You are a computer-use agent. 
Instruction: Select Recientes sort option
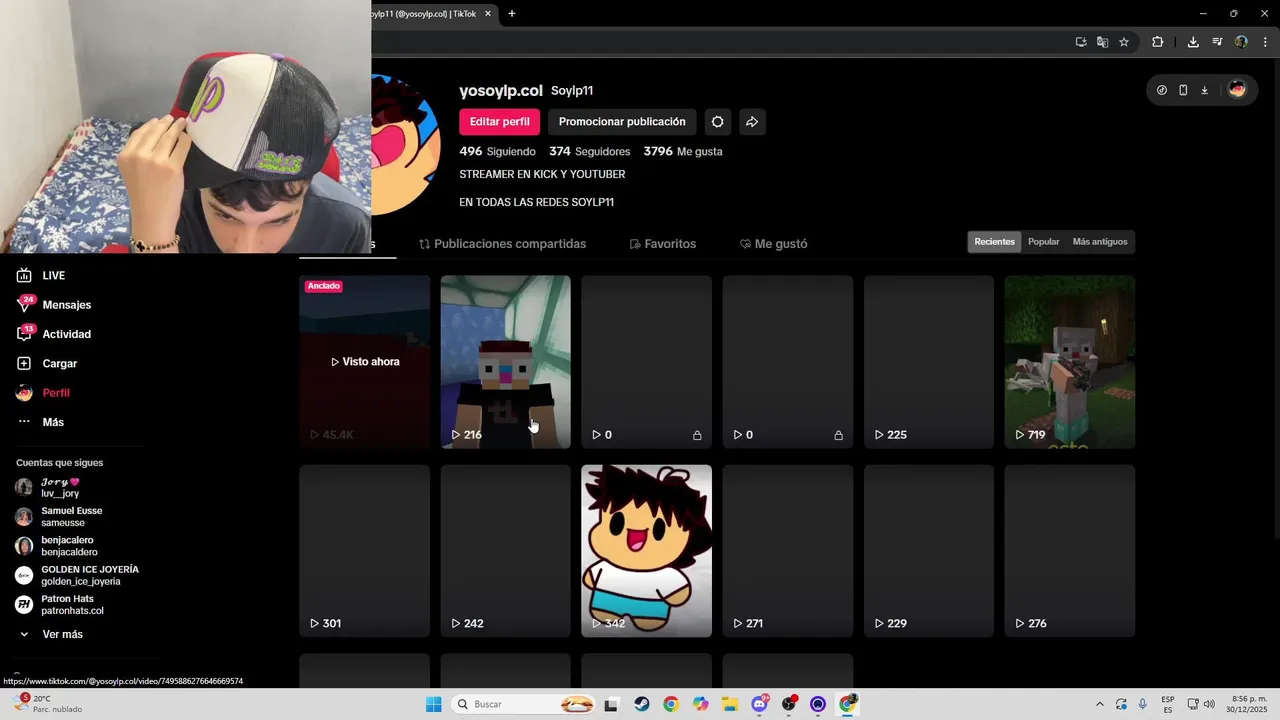click(994, 242)
